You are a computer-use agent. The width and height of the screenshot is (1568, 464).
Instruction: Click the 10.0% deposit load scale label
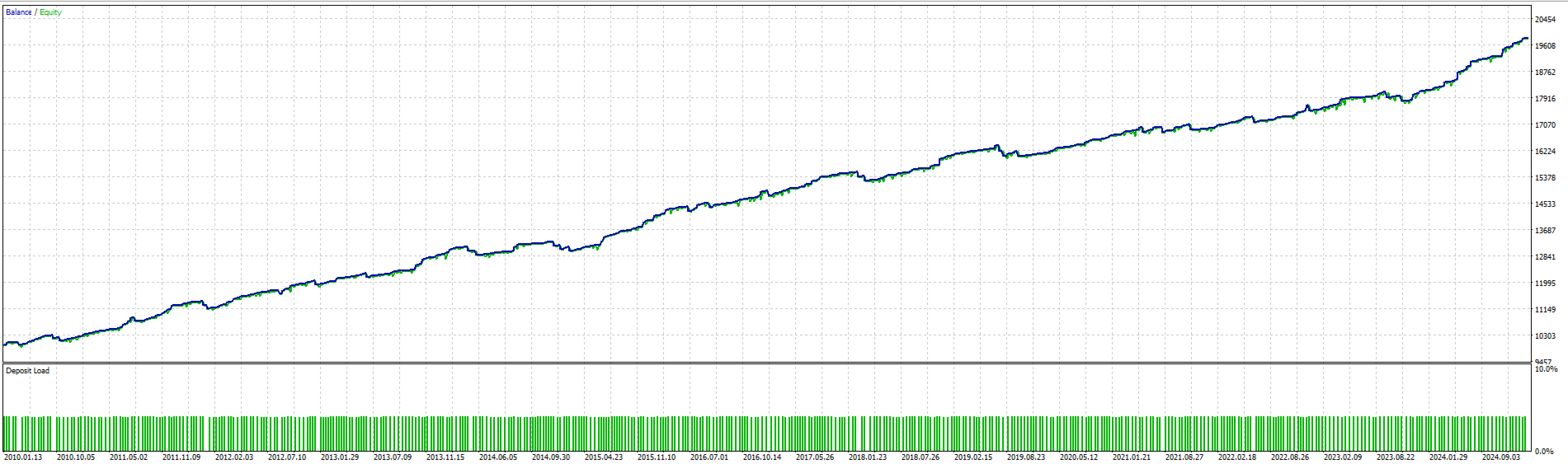click(1546, 369)
